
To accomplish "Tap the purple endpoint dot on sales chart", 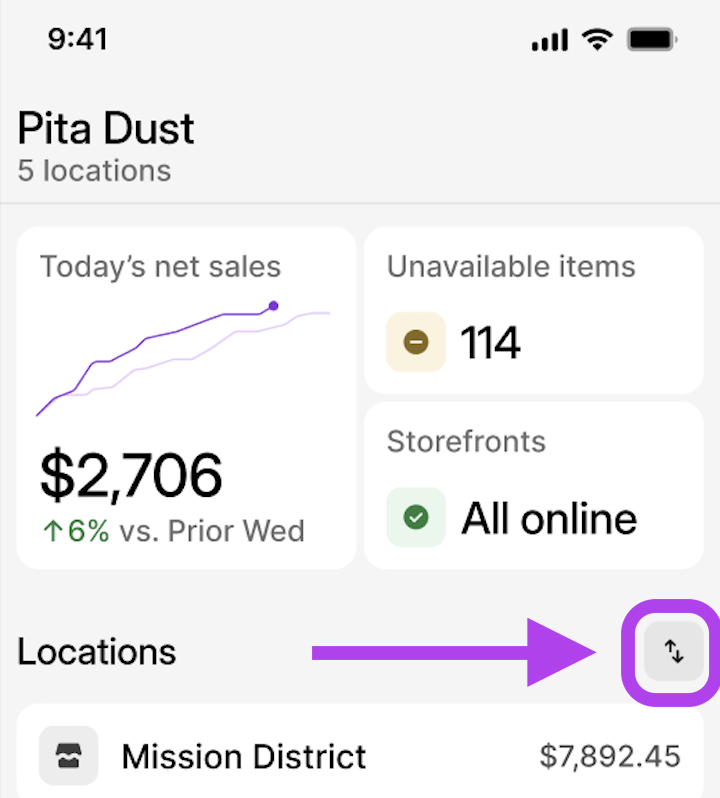I will click(x=274, y=306).
